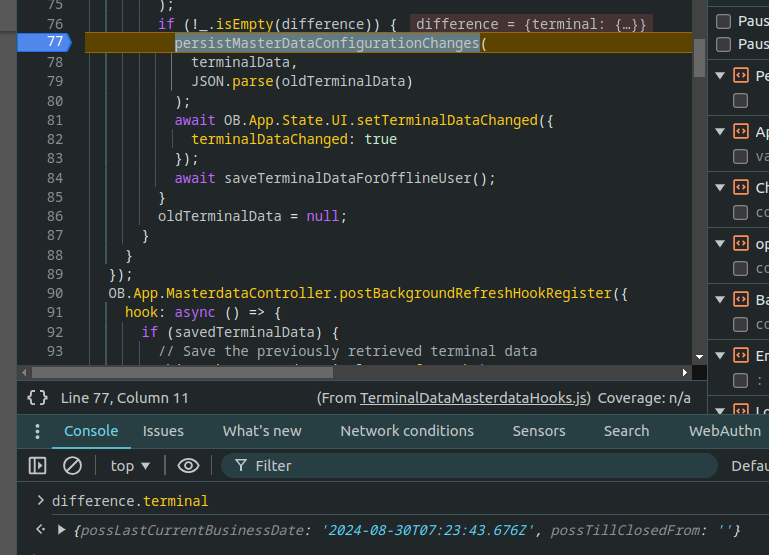
Task: Tick the breakpoint checkbox under 'Ba' group
Action: pos(740,324)
